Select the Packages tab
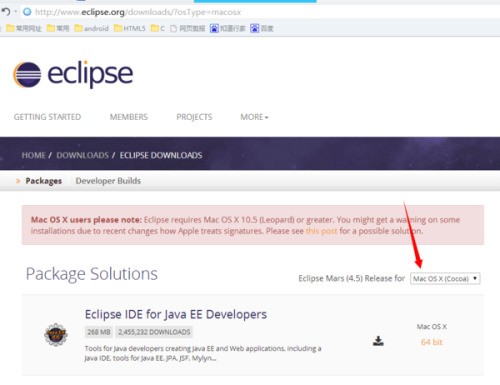Image resolution: width=500 pixels, height=385 pixels. pyautogui.click(x=43, y=181)
